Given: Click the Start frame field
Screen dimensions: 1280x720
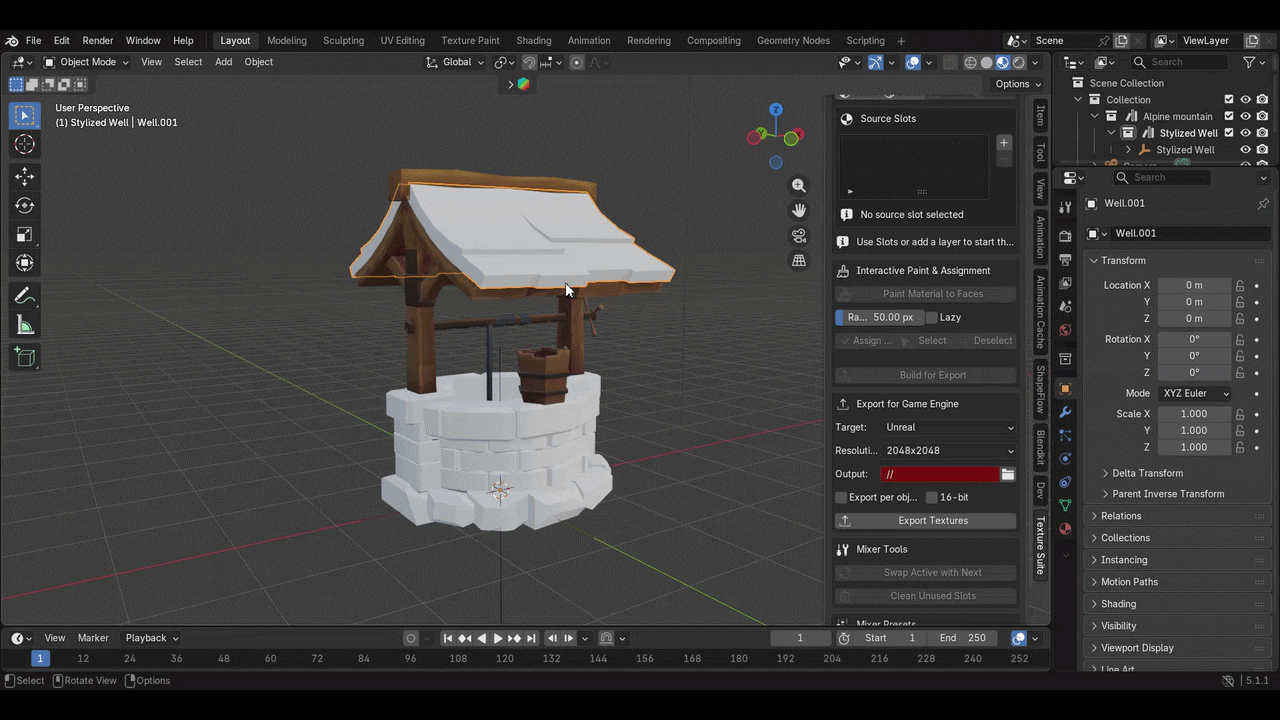Looking at the screenshot, I should pos(890,638).
